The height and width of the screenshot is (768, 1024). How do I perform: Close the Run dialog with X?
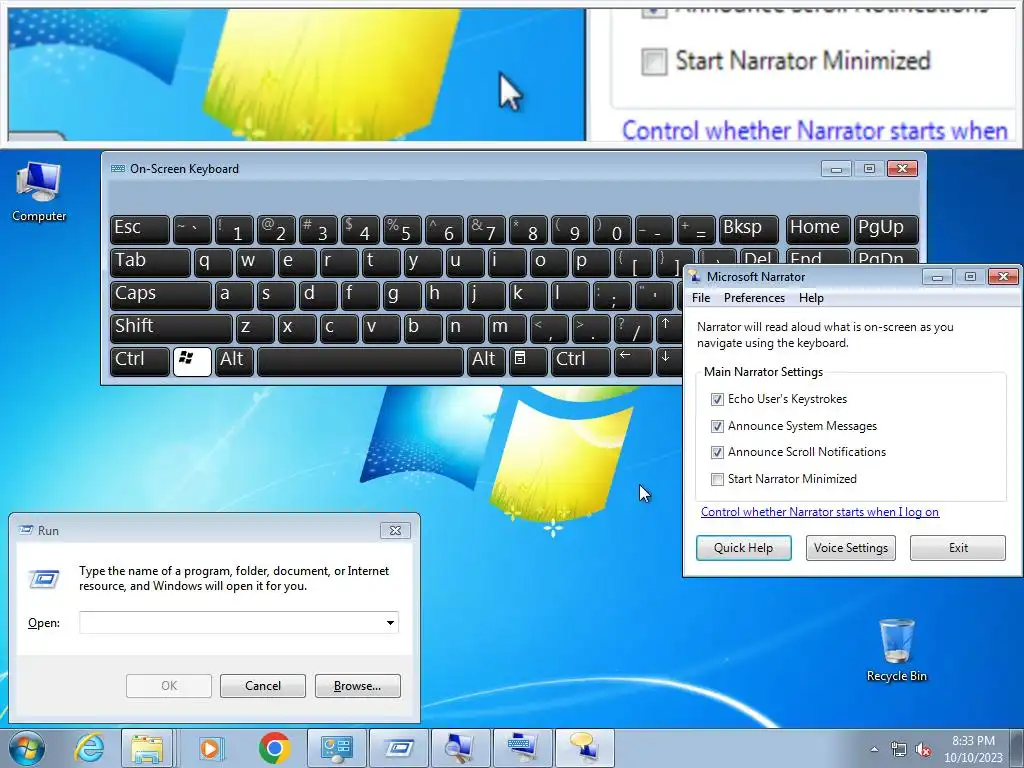(x=395, y=530)
